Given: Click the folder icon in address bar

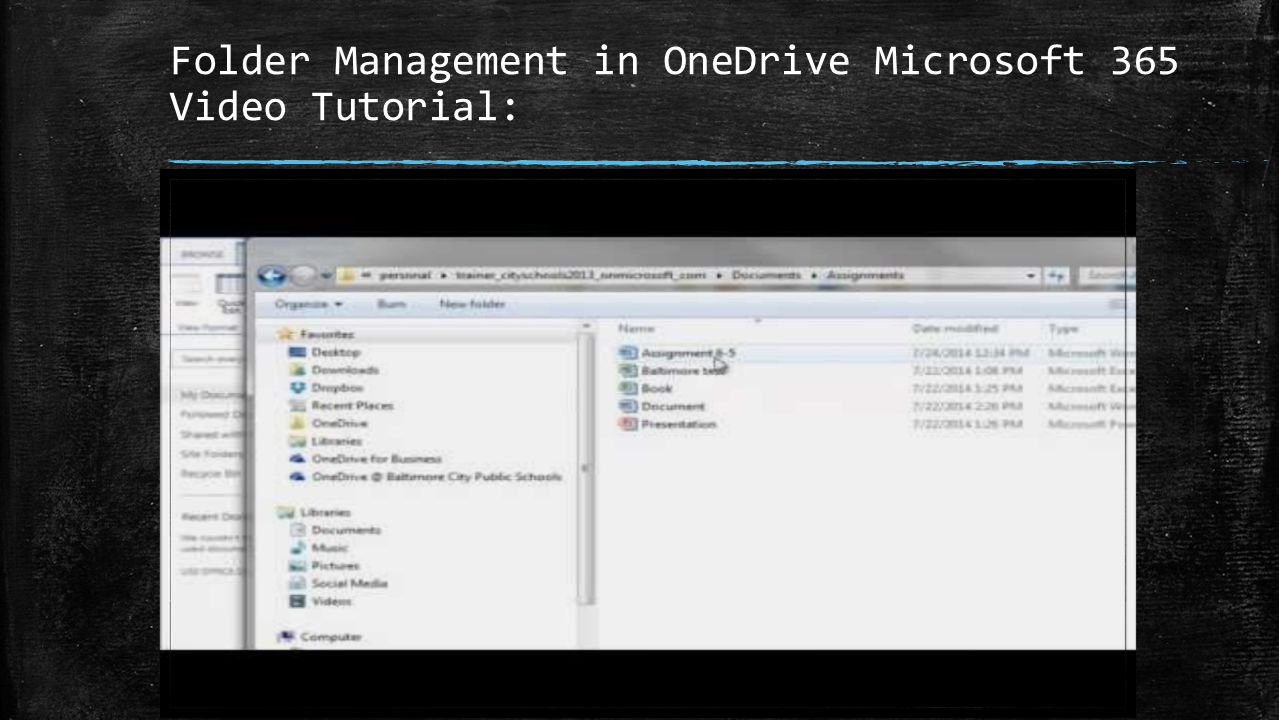Looking at the screenshot, I should (345, 275).
